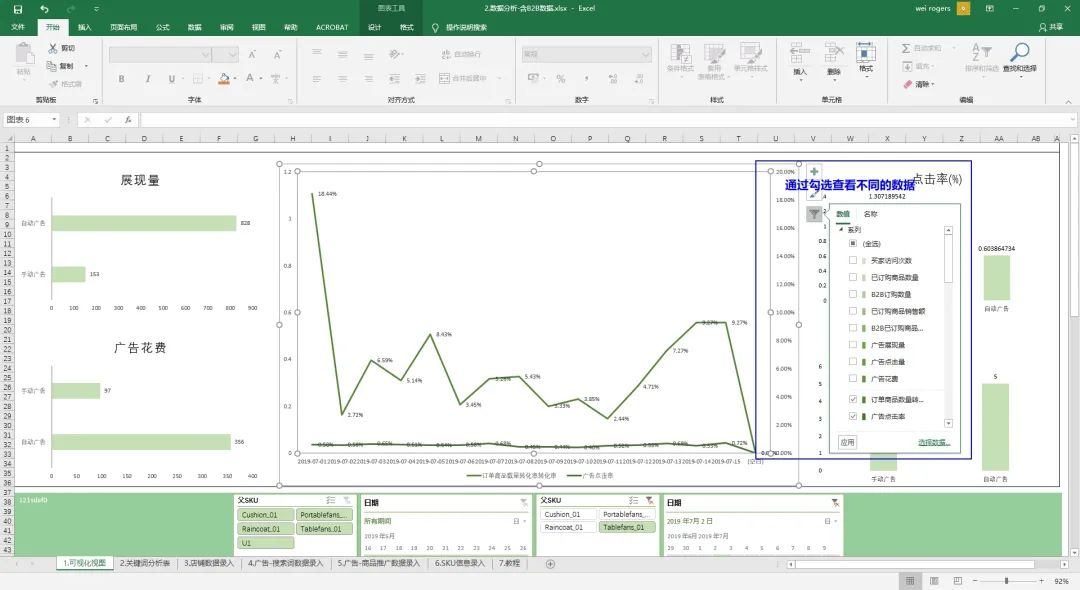This screenshot has width=1080, height=590.
Task: Click the scissors Cut icon
Action: 53,48
